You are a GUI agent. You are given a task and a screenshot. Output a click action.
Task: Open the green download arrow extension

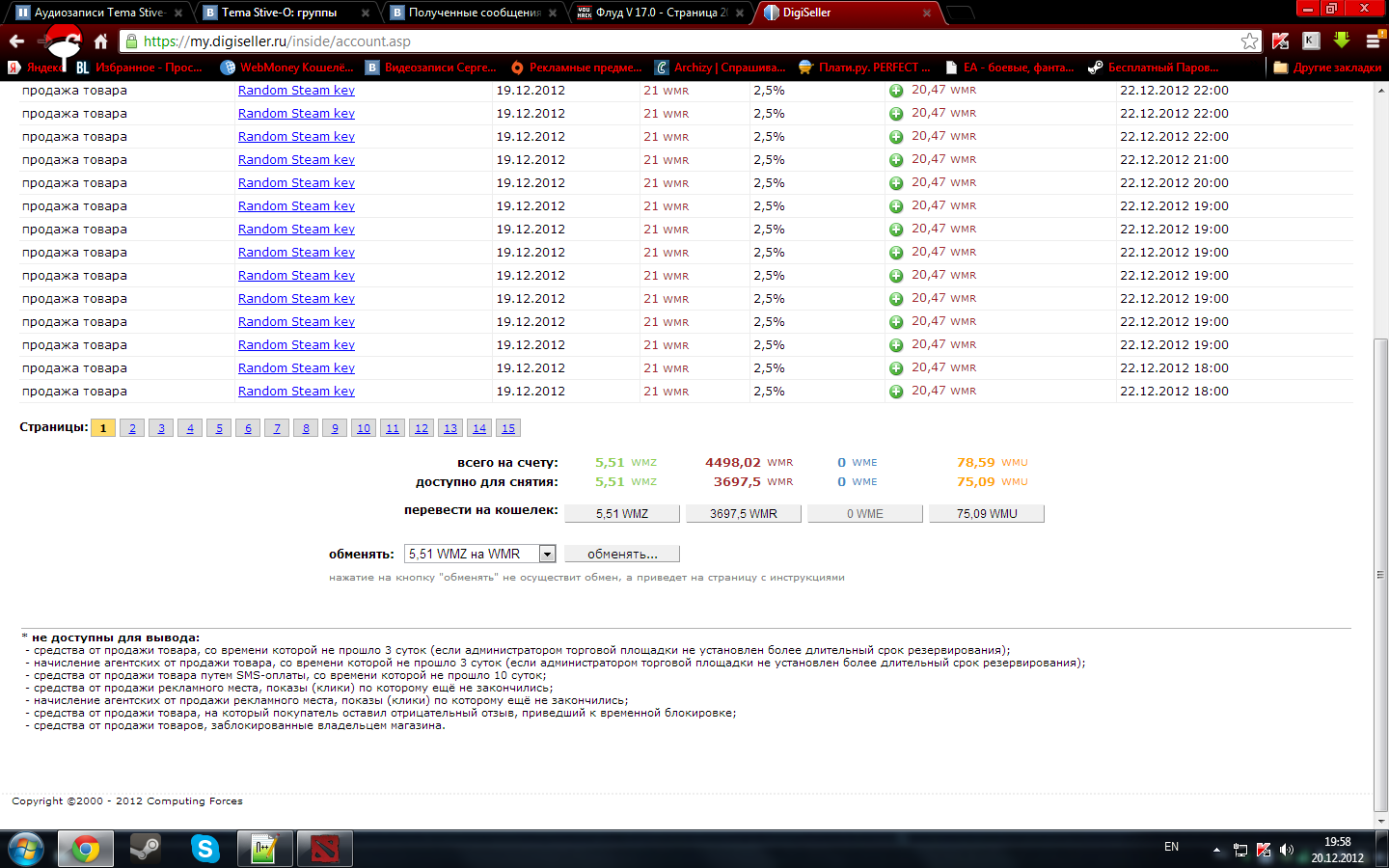(1342, 41)
